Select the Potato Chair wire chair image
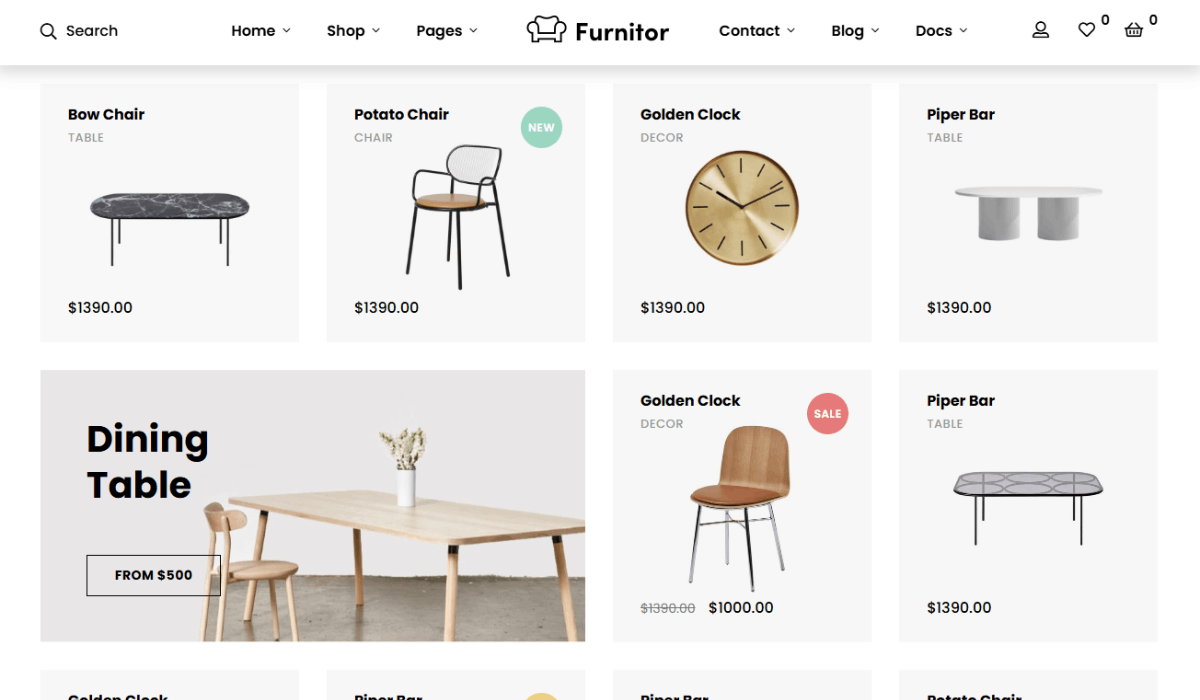Image resolution: width=1200 pixels, height=700 pixels. tap(456, 217)
